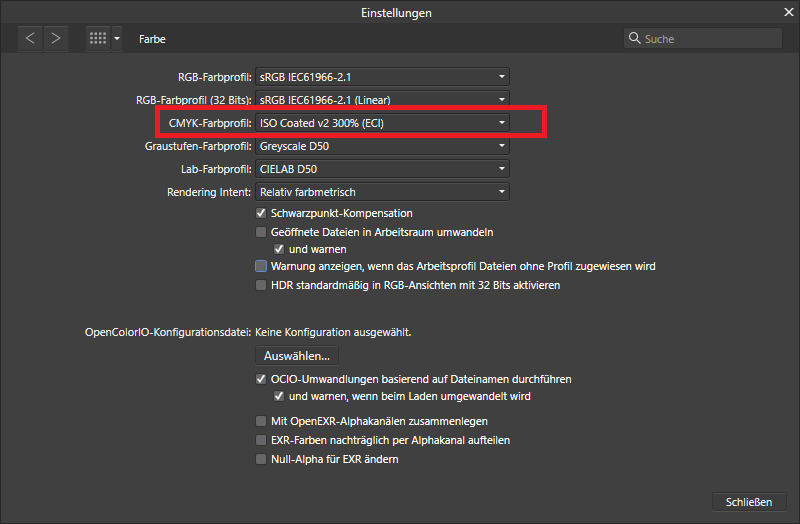
Task: Enable Mit OpenEXR-Alphakanälen zusammenlegen
Action: [261, 422]
